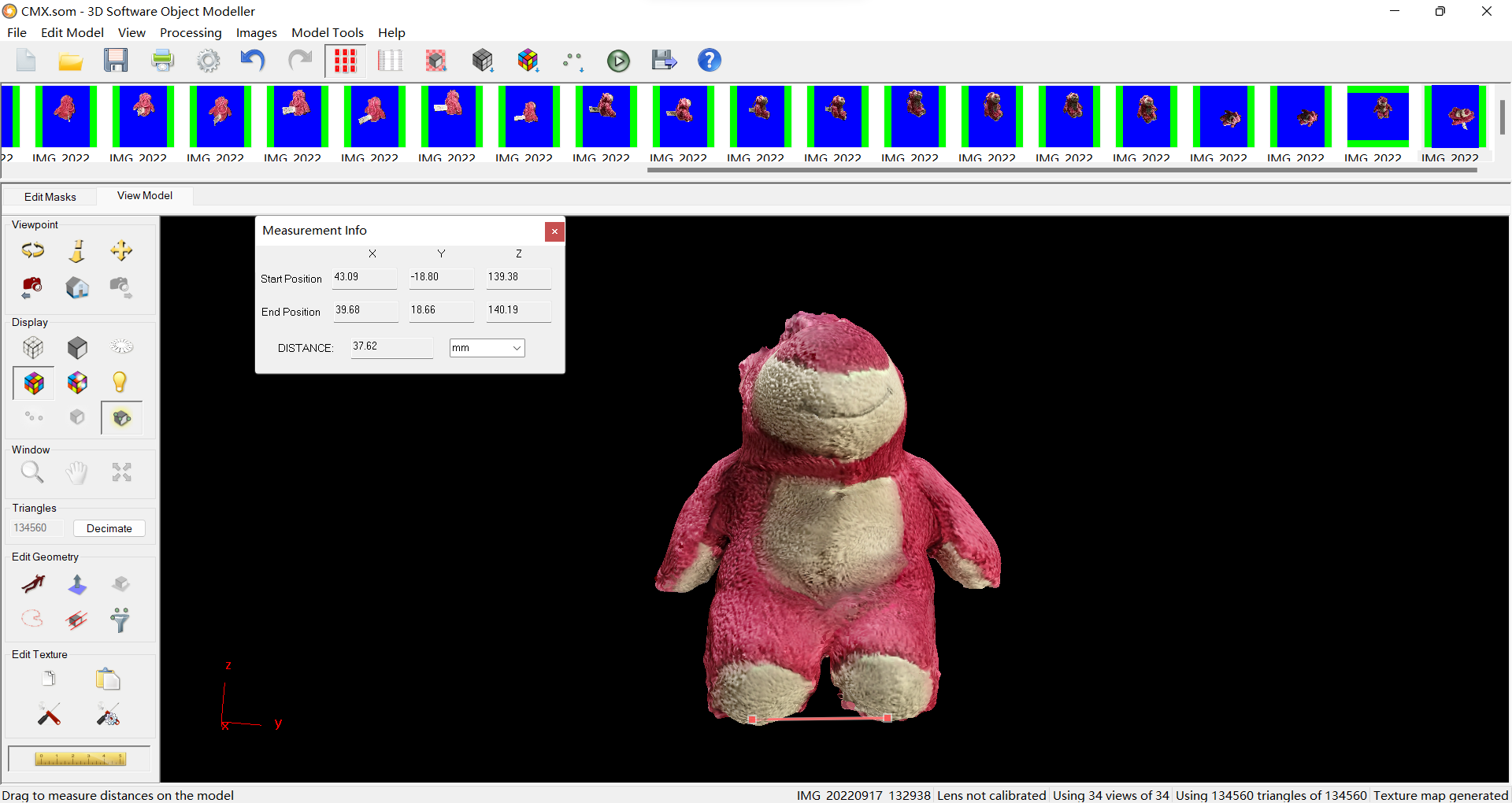Screen dimensions: 1512x803
Task: Click the generate masks icon with checkered cube
Action: (x=436, y=61)
